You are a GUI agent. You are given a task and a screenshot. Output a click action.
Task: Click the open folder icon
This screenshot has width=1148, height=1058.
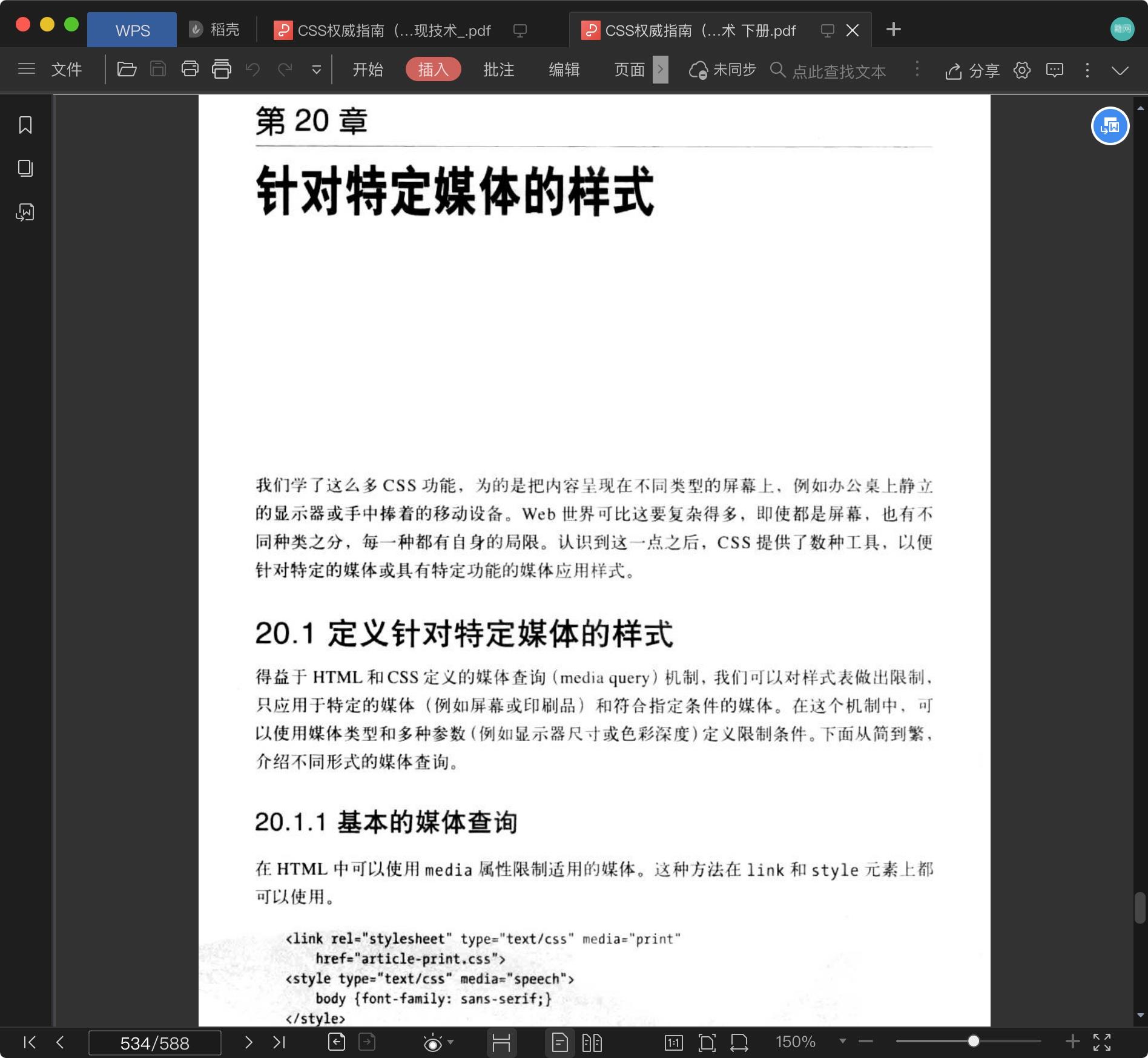point(127,69)
